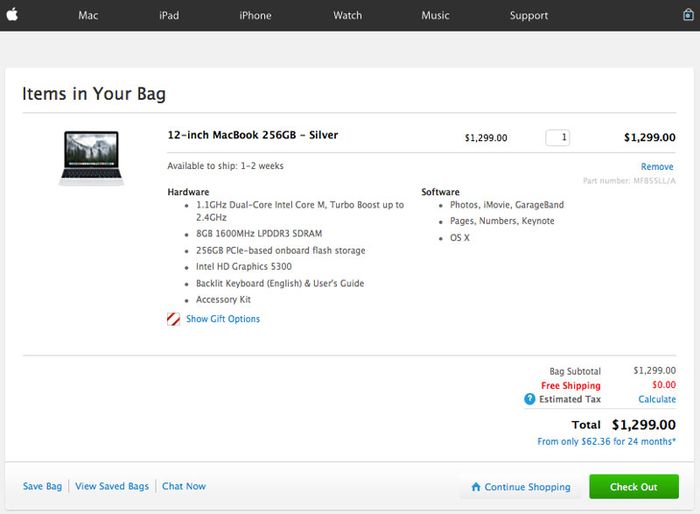Click the Apple logo icon

coord(12,15)
